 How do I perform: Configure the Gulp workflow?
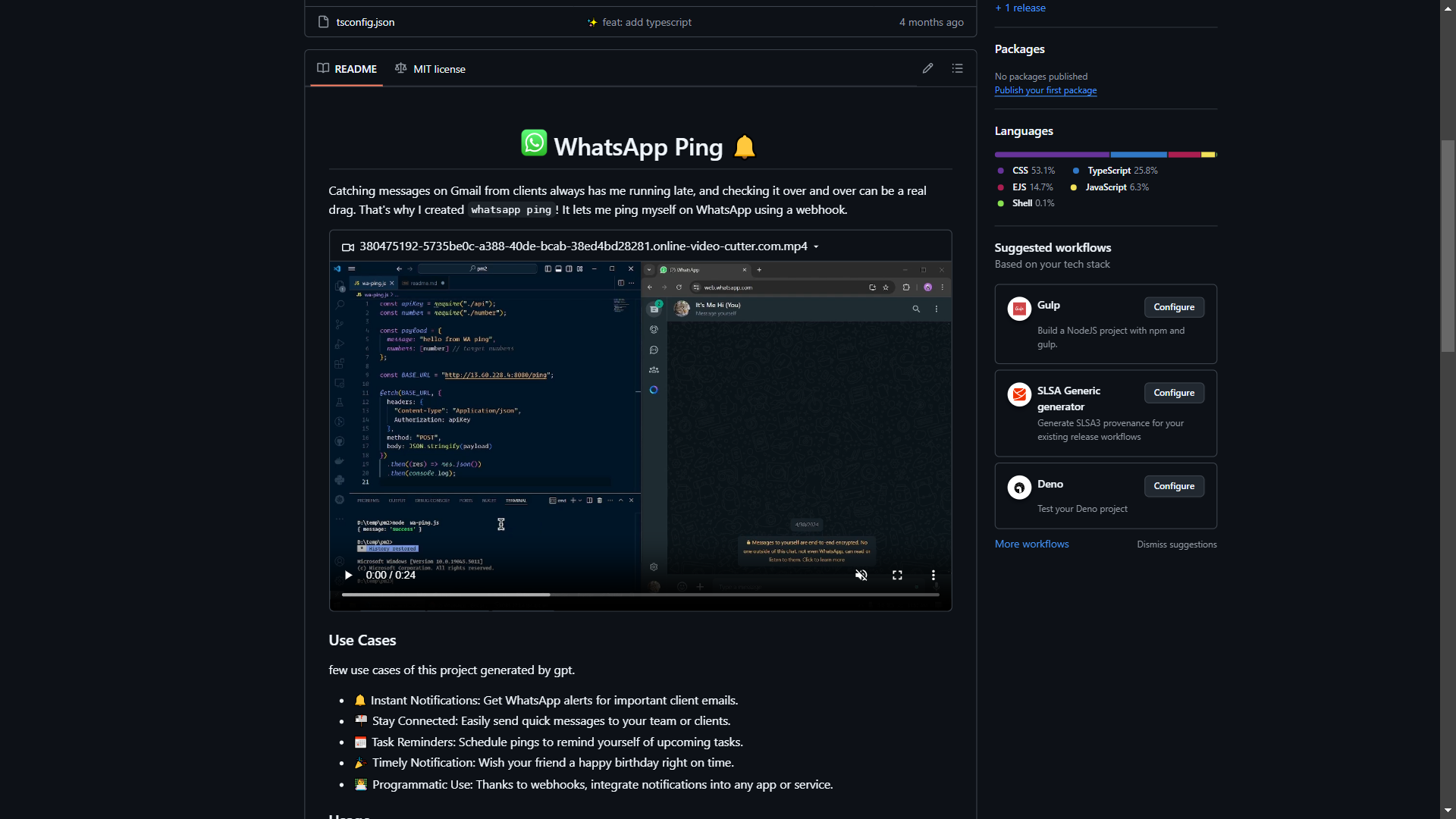coord(1174,307)
